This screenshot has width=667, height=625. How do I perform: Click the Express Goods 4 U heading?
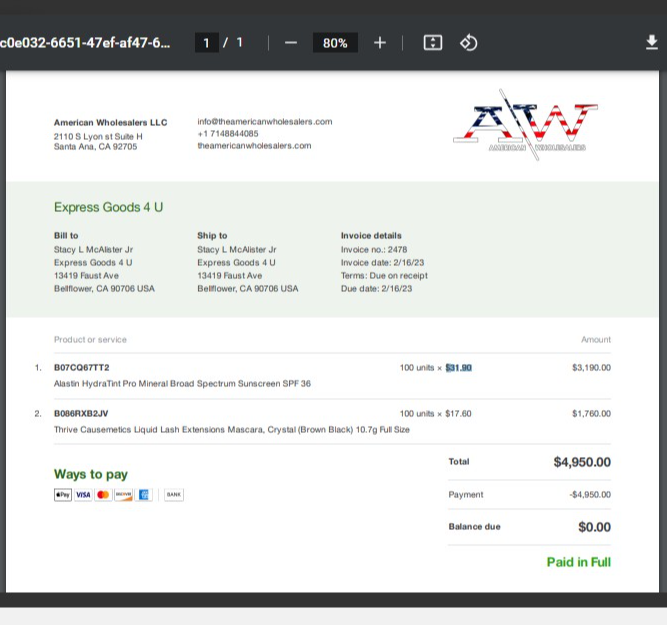(x=108, y=207)
